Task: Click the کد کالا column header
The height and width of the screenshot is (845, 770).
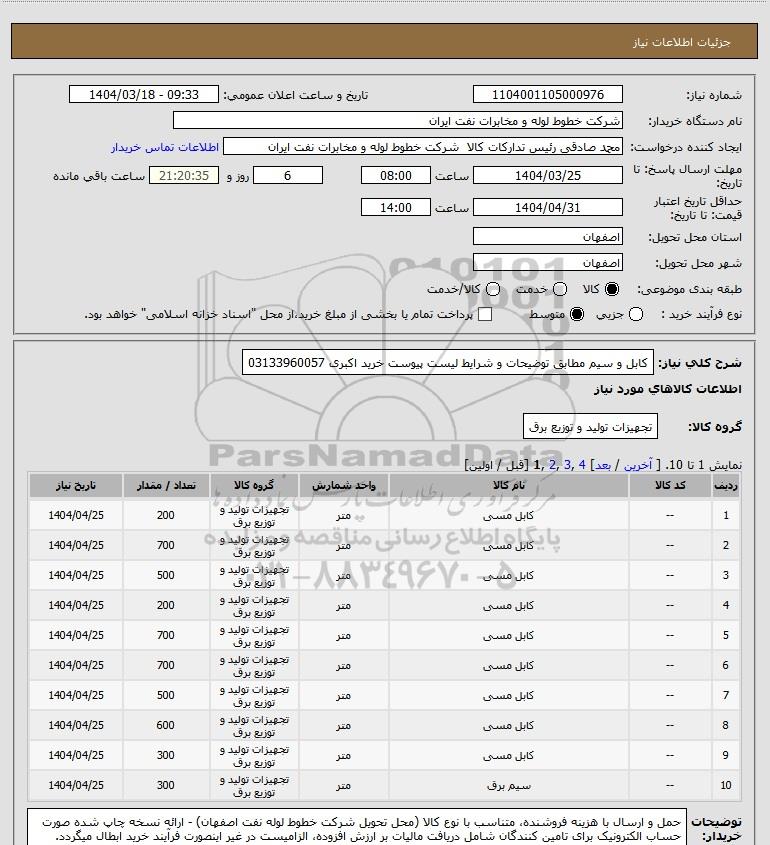Action: pos(670,485)
